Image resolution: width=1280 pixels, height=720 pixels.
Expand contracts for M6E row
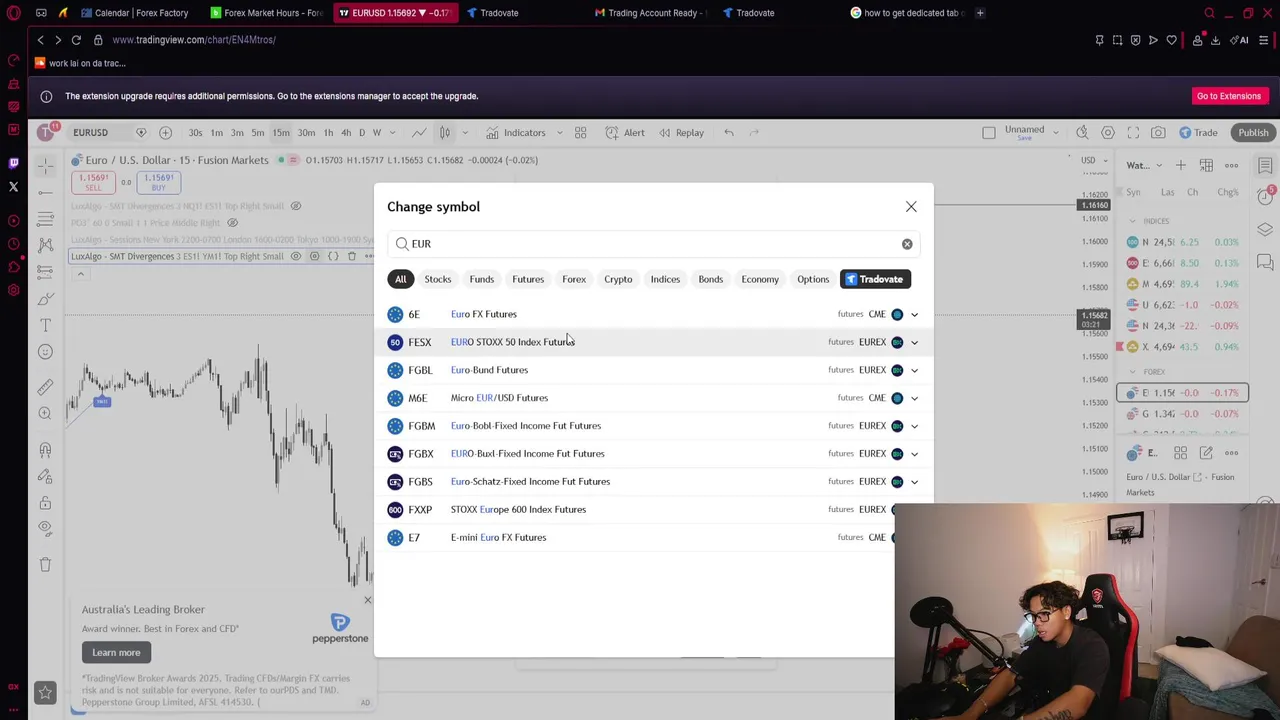[914, 398]
